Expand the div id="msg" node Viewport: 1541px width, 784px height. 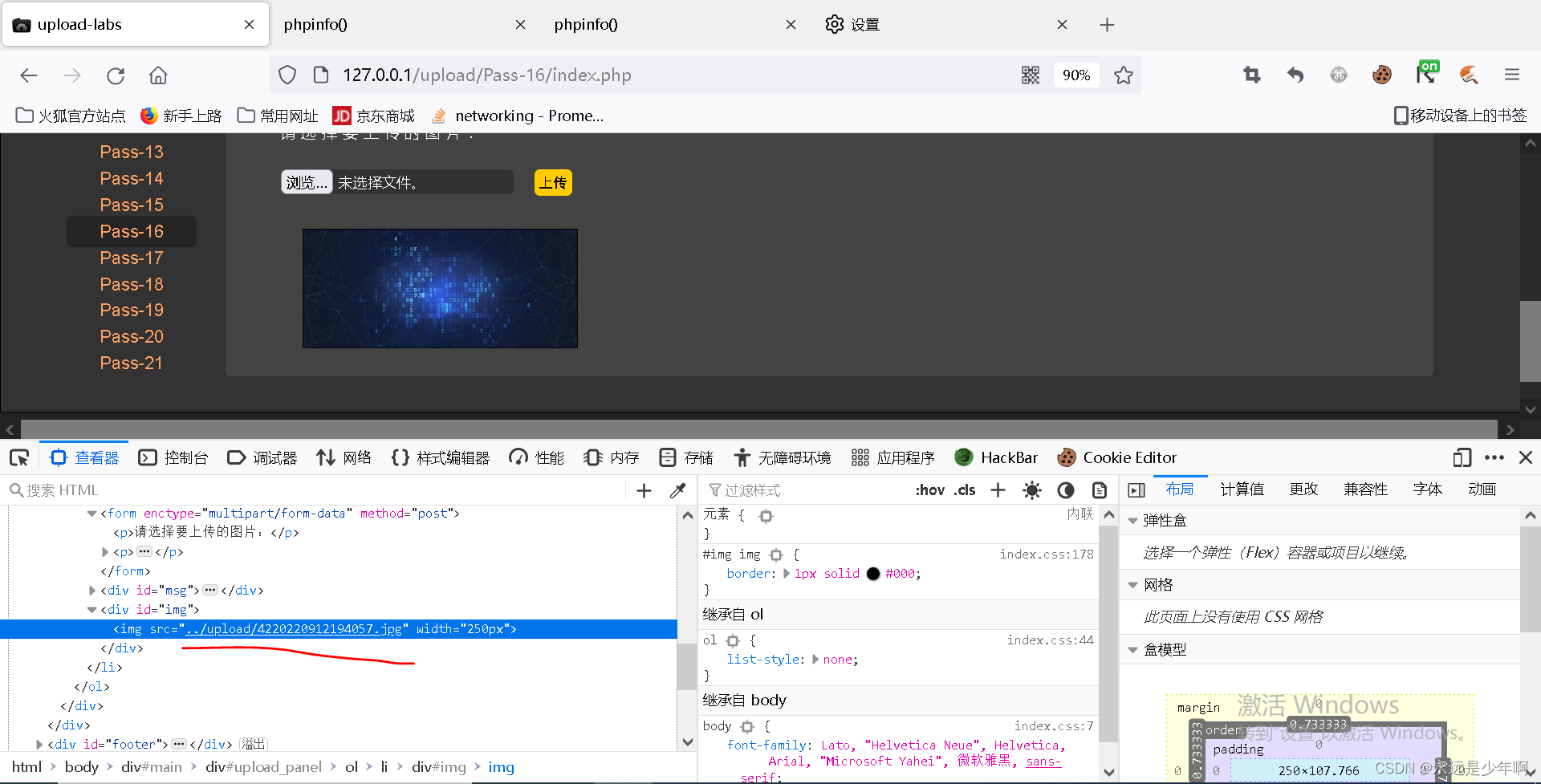tap(91, 591)
